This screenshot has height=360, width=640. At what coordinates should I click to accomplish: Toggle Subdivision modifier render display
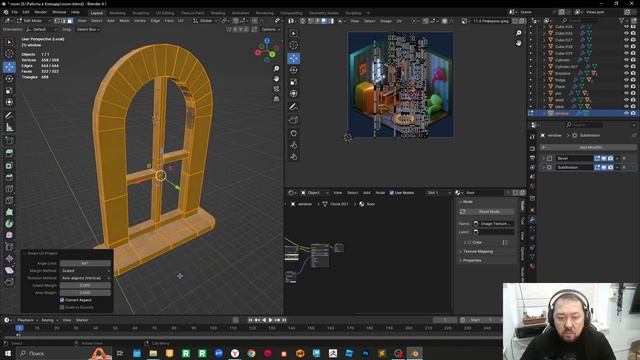click(610, 167)
